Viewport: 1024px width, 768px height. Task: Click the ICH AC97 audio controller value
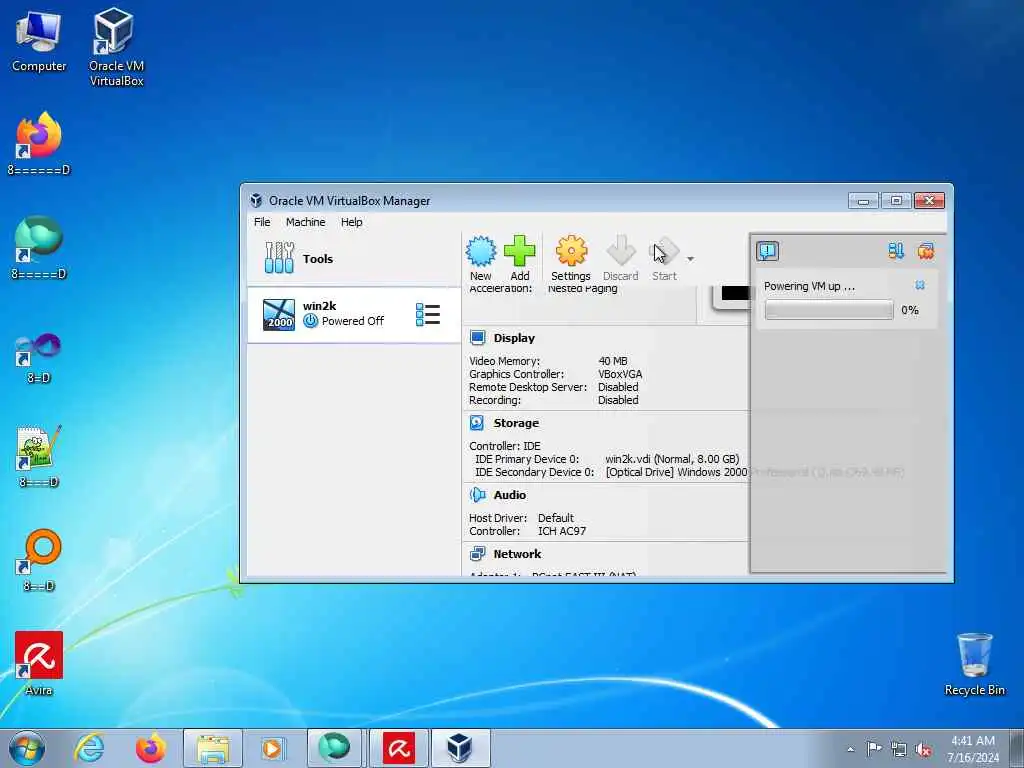[x=562, y=531]
